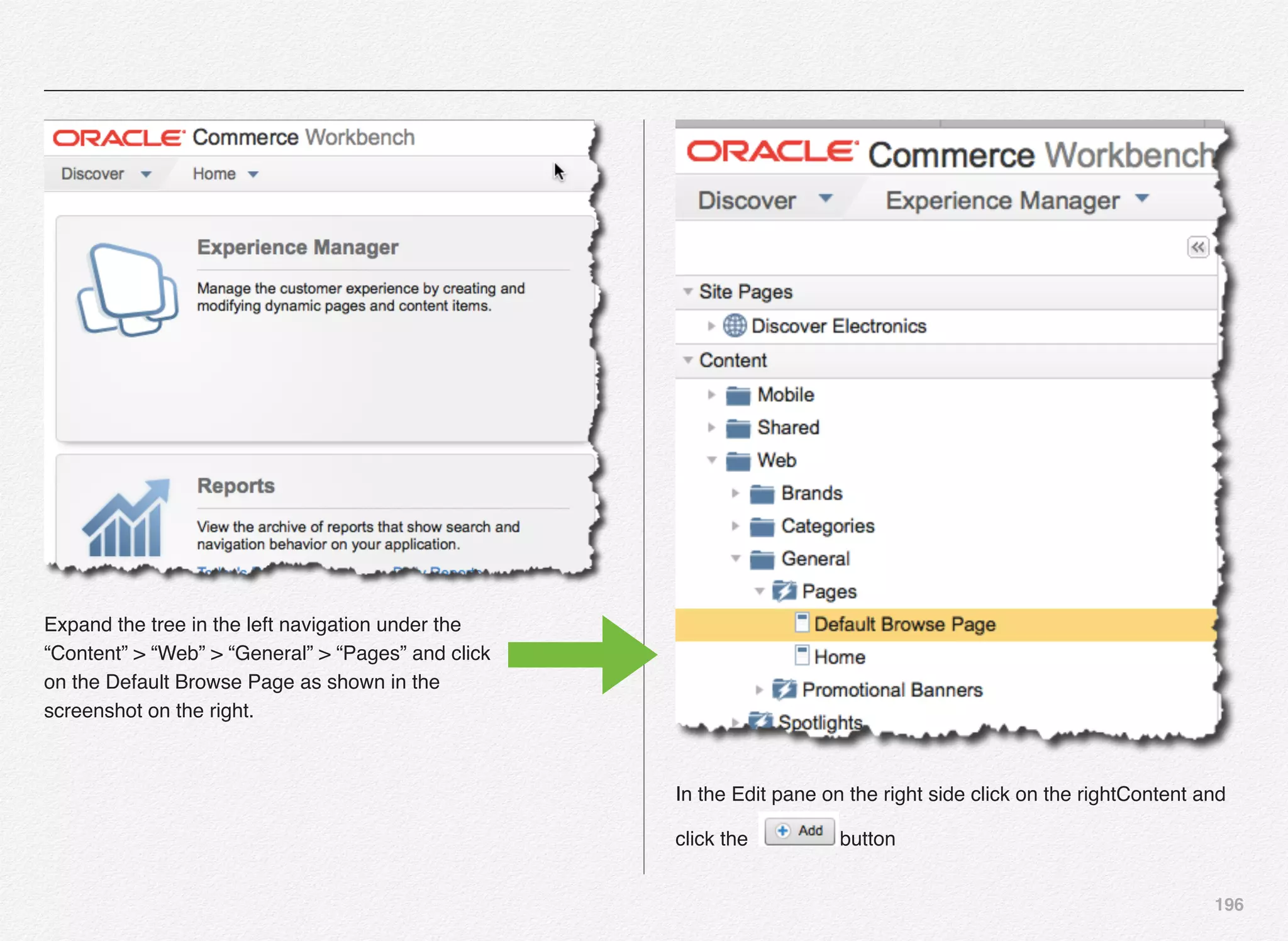This screenshot has height=941, width=1288.
Task: Collapse the Web folder disclosure triangle
Action: click(711, 460)
